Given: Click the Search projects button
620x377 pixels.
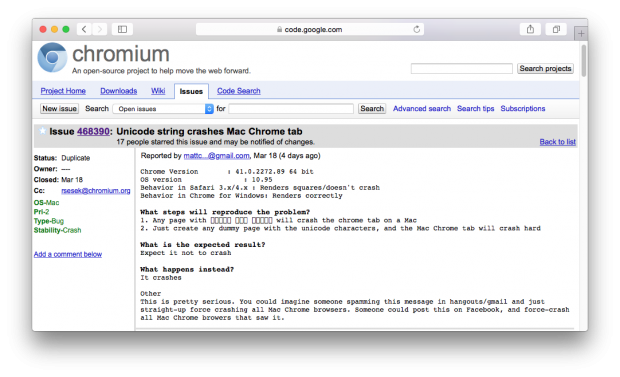Looking at the screenshot, I should (545, 68).
